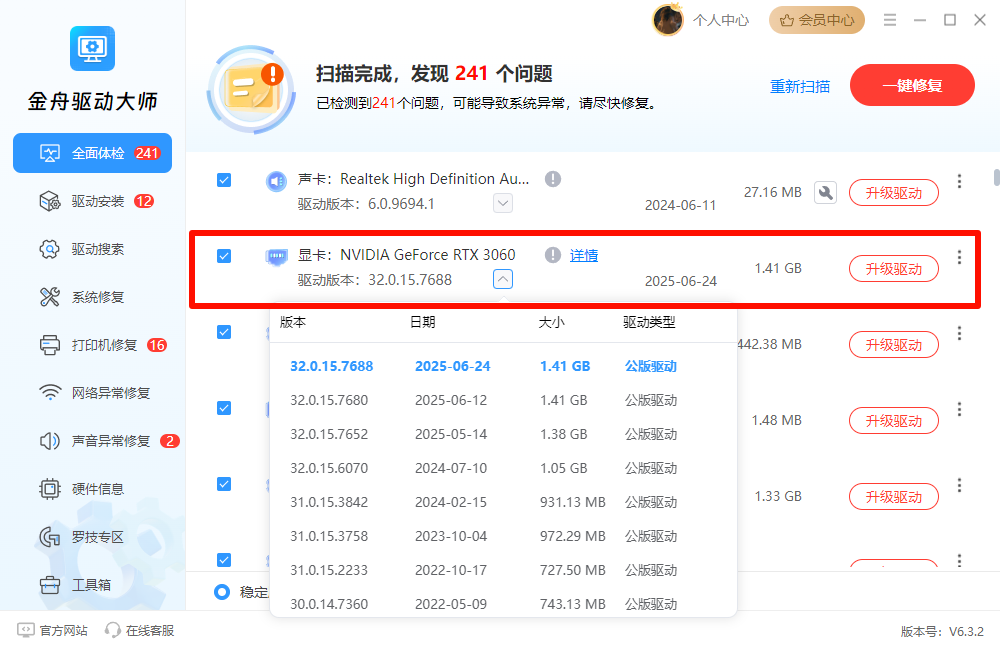Select the 稳定 radio button
1000x650 pixels.
[x=222, y=592]
